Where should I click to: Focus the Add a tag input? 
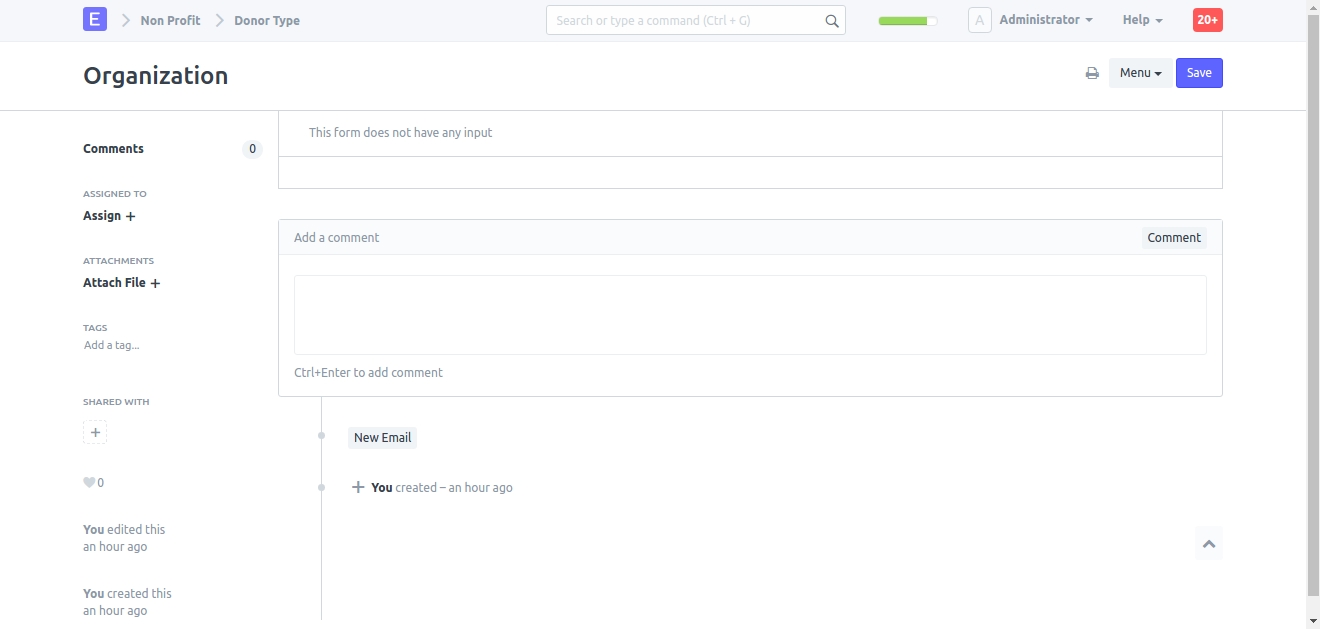[x=112, y=346]
